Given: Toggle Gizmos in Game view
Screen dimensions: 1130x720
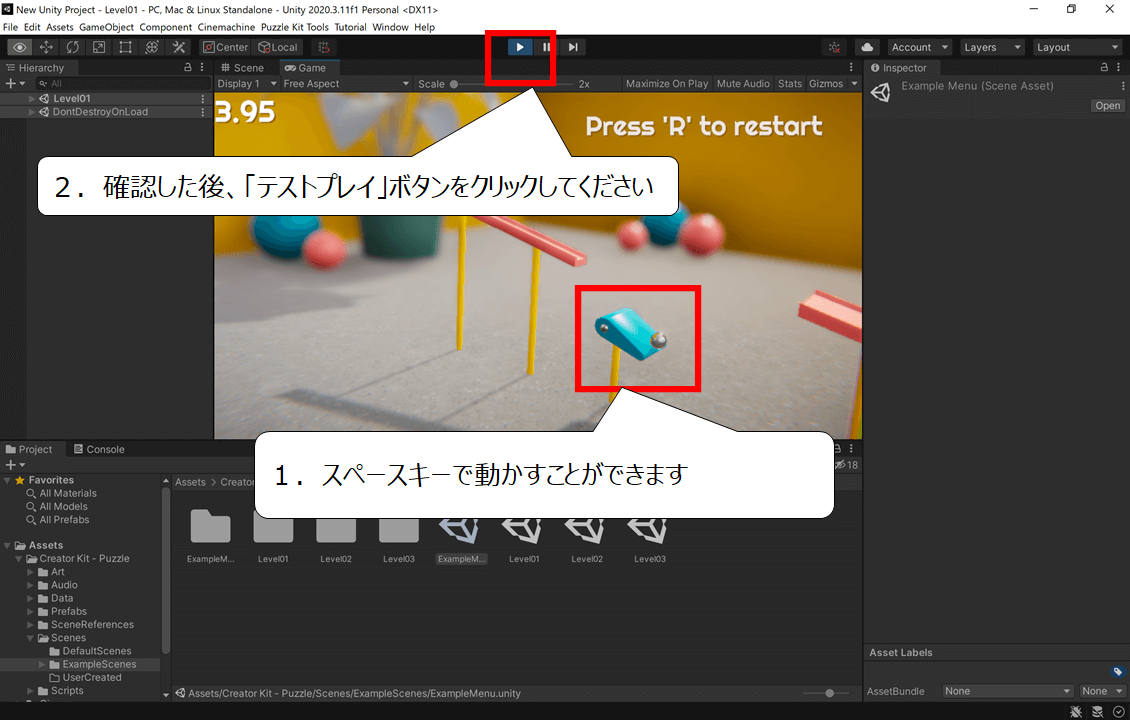Looking at the screenshot, I should (826, 84).
